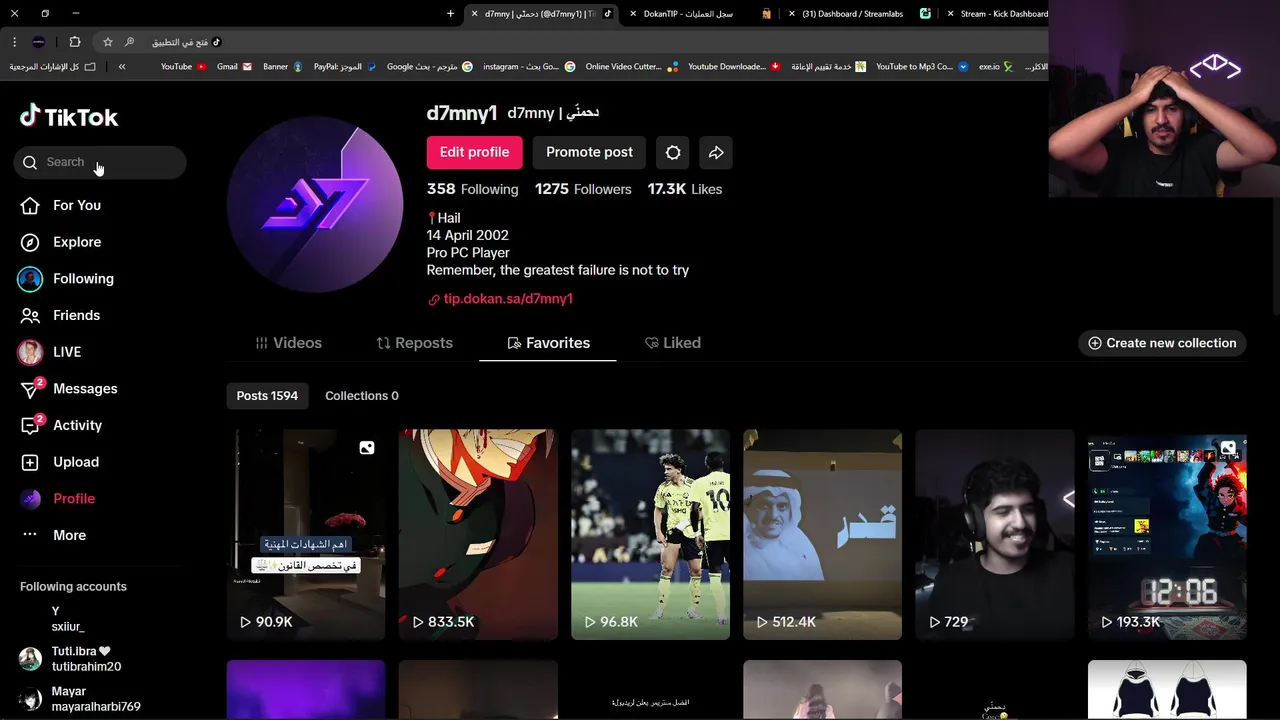
Task: Open the PayPal bookmark
Action: point(344,67)
